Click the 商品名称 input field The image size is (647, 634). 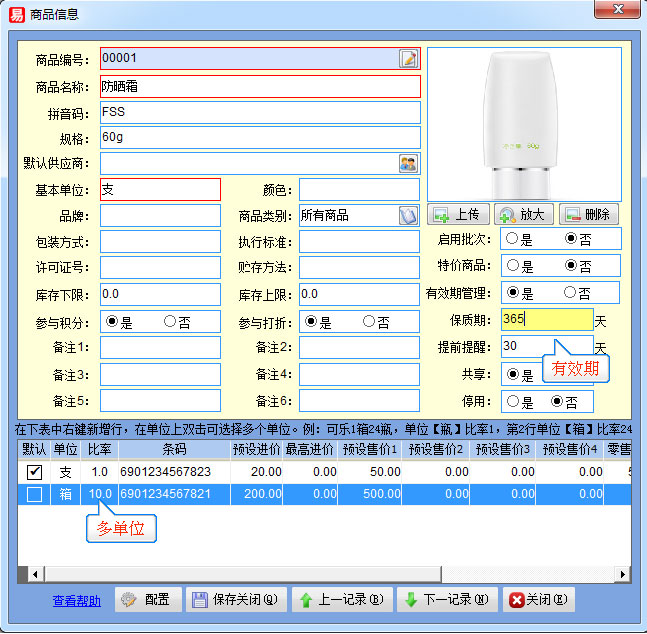point(260,86)
